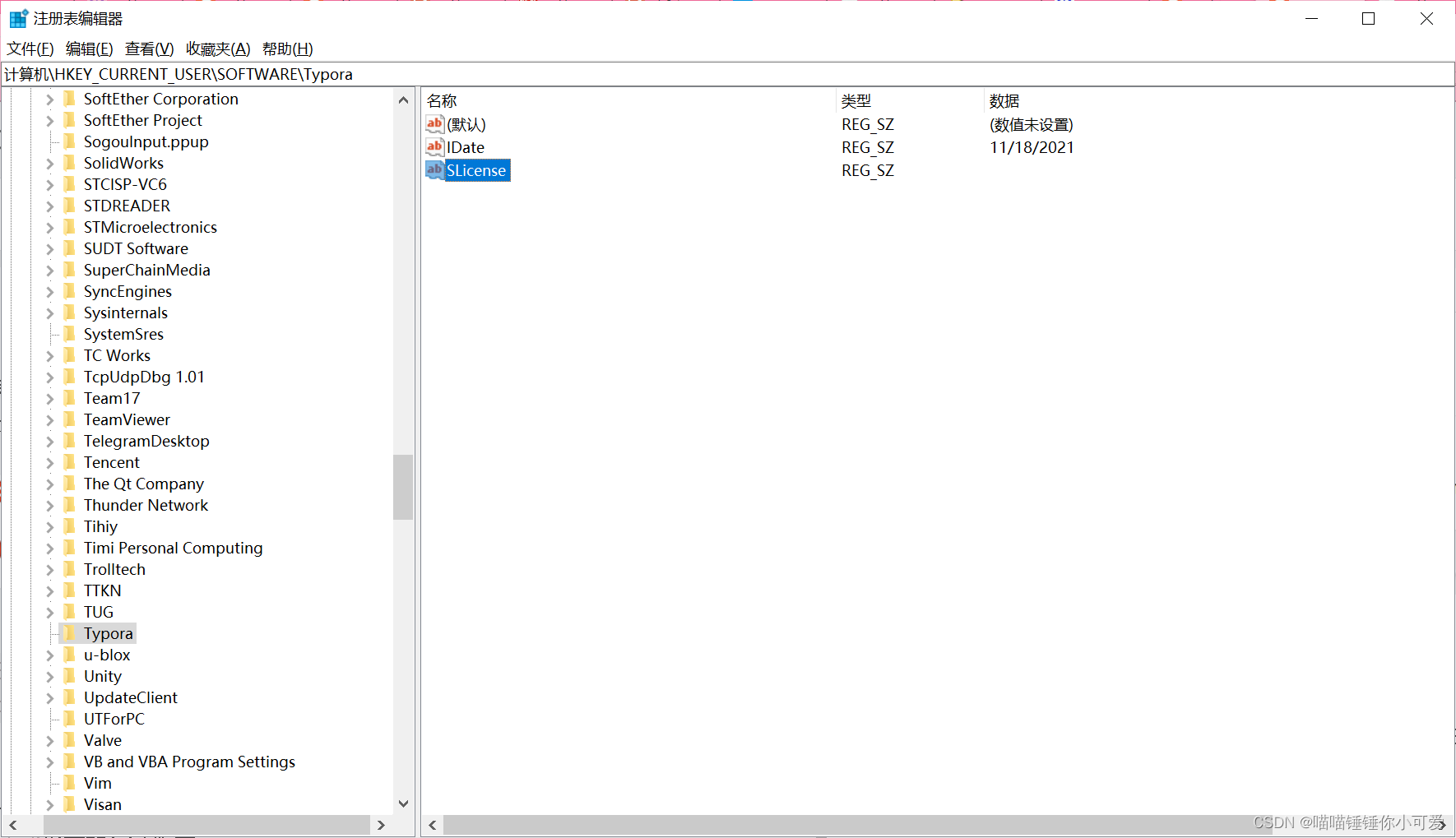
Task: Click the tree pane vertical scrollbar thumb
Action: tap(403, 487)
